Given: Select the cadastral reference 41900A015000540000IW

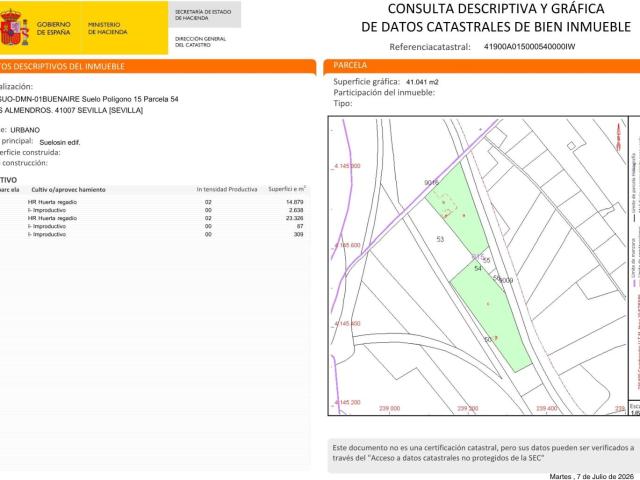Looking at the screenshot, I should 529,47.
